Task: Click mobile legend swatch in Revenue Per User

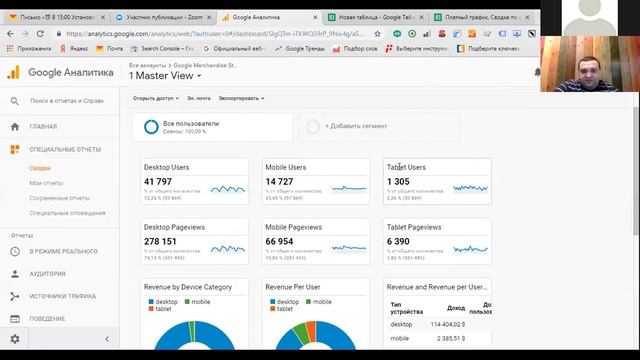Action: point(308,302)
